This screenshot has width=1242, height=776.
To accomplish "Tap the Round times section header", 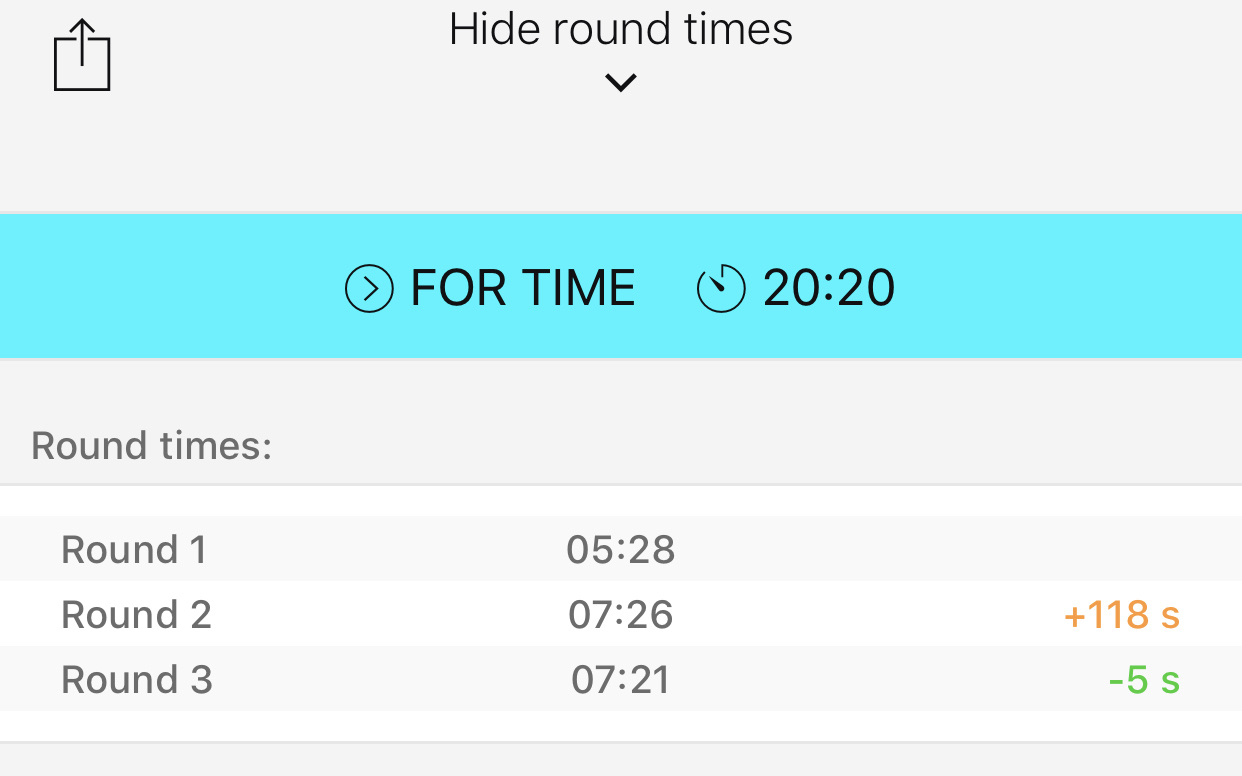I will pos(152,446).
